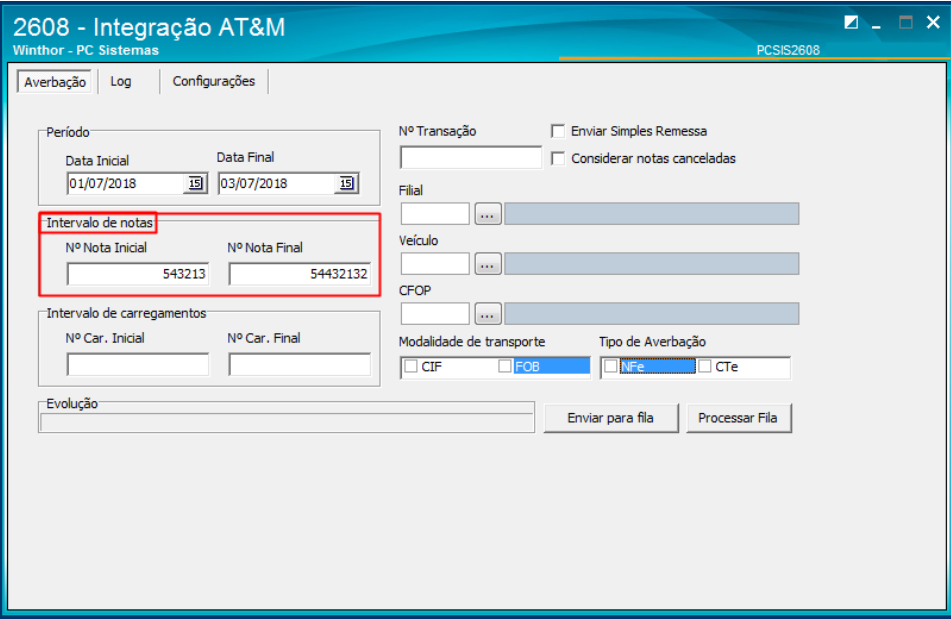Open the Data Final calendar picker
This screenshot has width=951, height=619.
pyautogui.click(x=346, y=183)
